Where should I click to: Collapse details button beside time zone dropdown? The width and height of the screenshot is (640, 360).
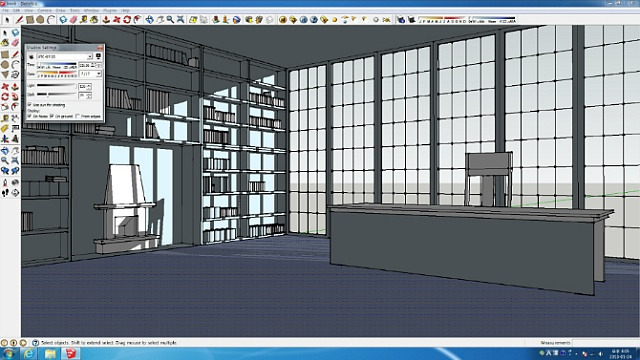(98, 56)
